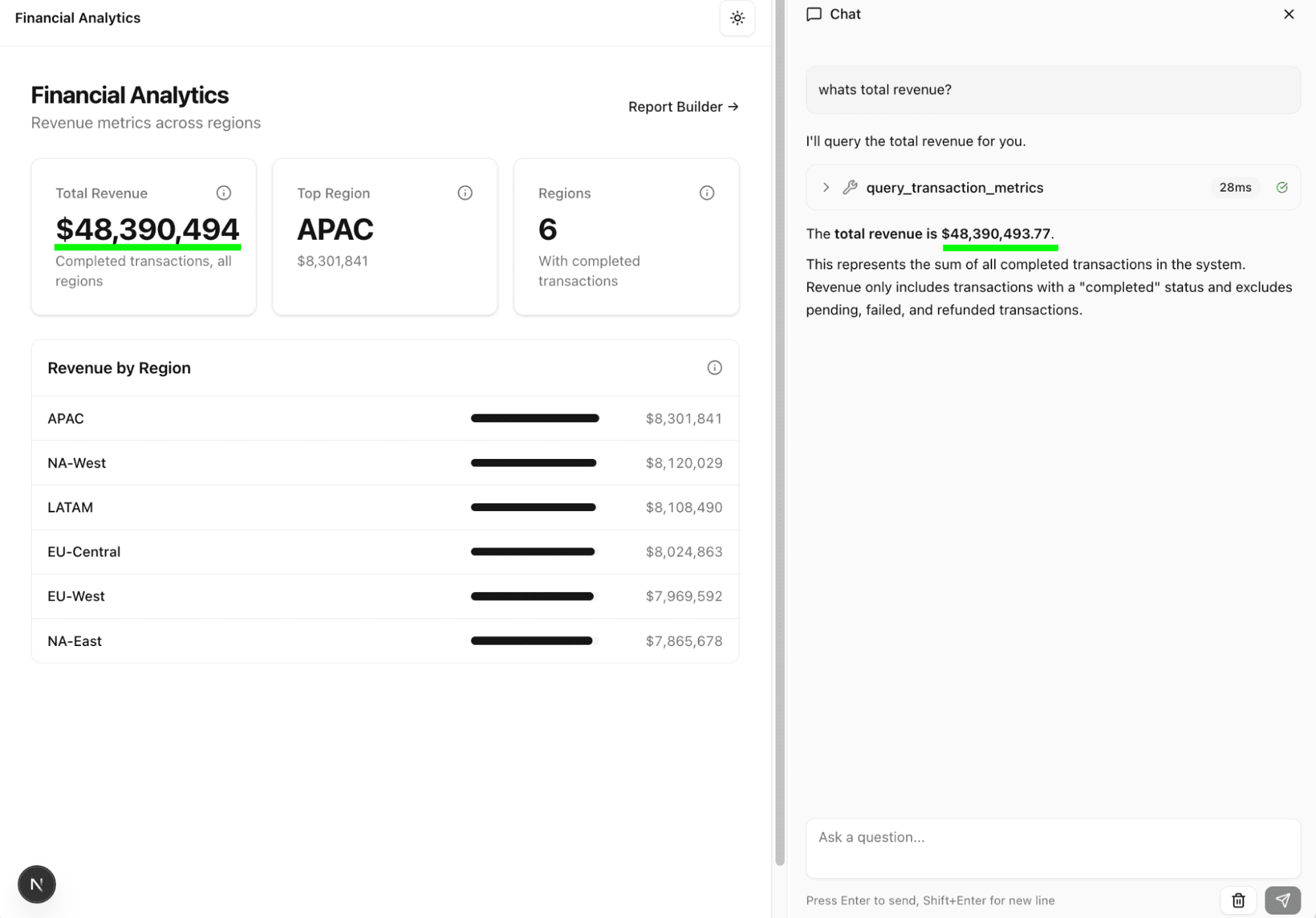Click the Financial Analytics header title
Screen dimensions: 1316x918
coord(78,18)
